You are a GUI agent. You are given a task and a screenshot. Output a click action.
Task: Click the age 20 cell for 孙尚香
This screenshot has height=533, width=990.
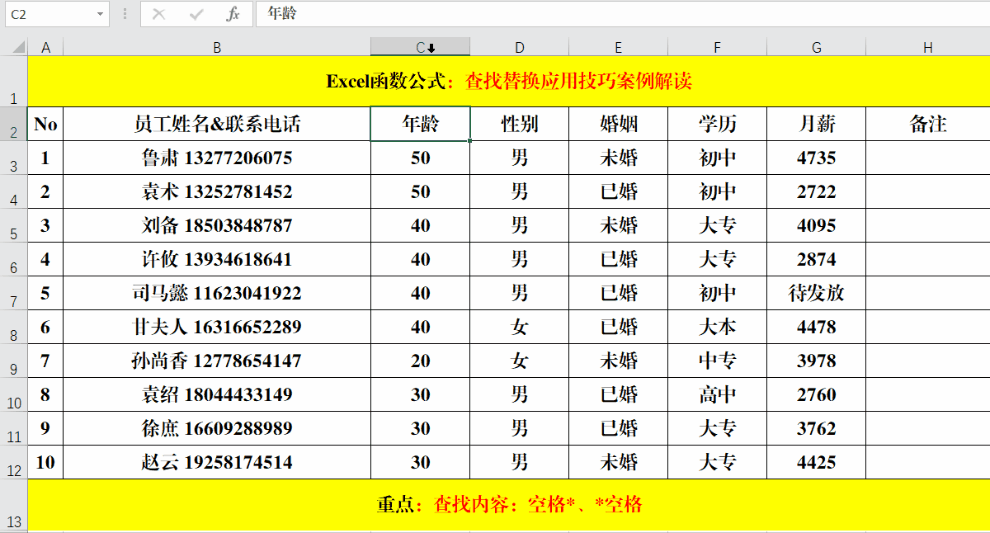(x=420, y=361)
